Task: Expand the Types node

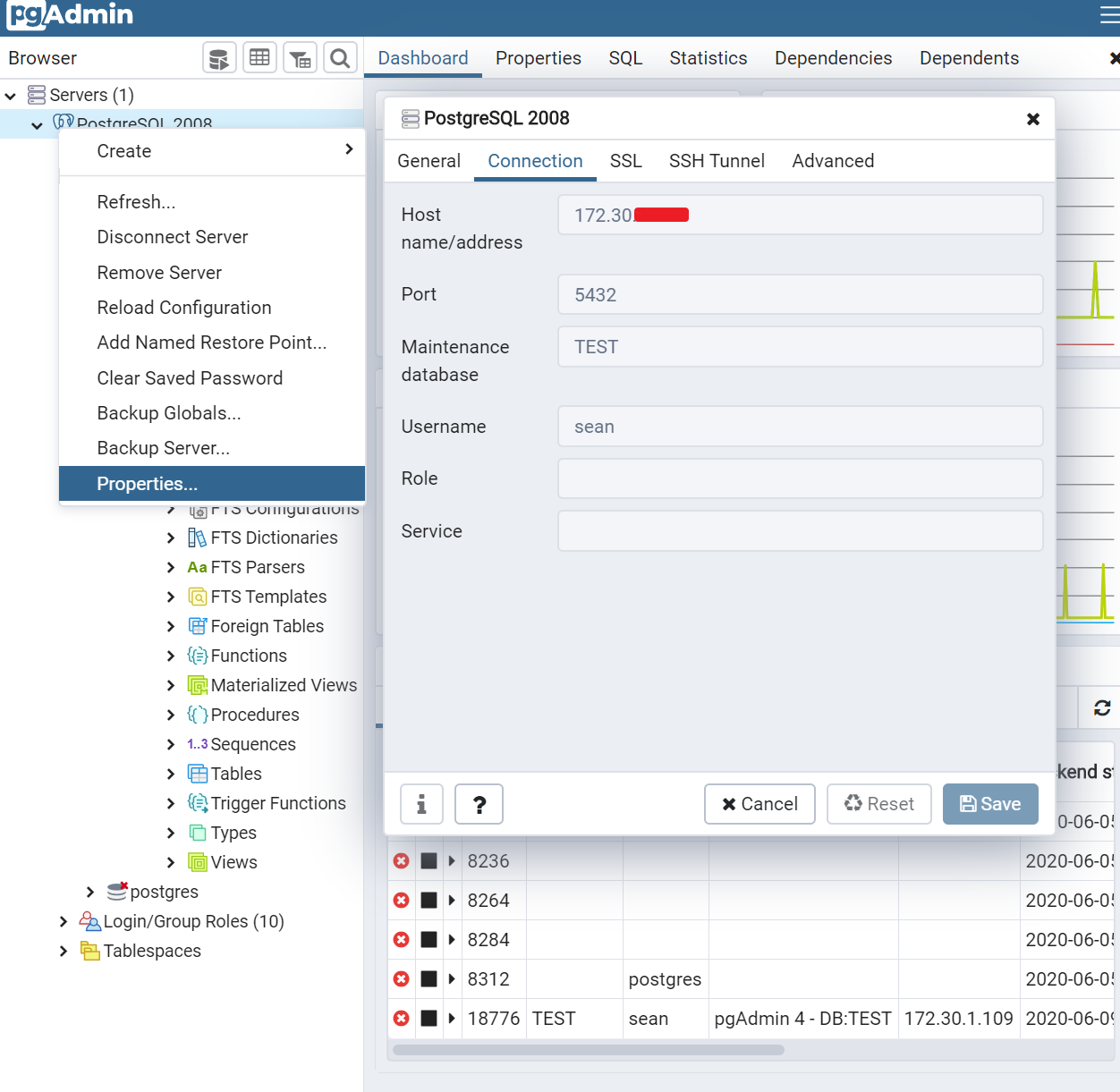Action: point(171,833)
